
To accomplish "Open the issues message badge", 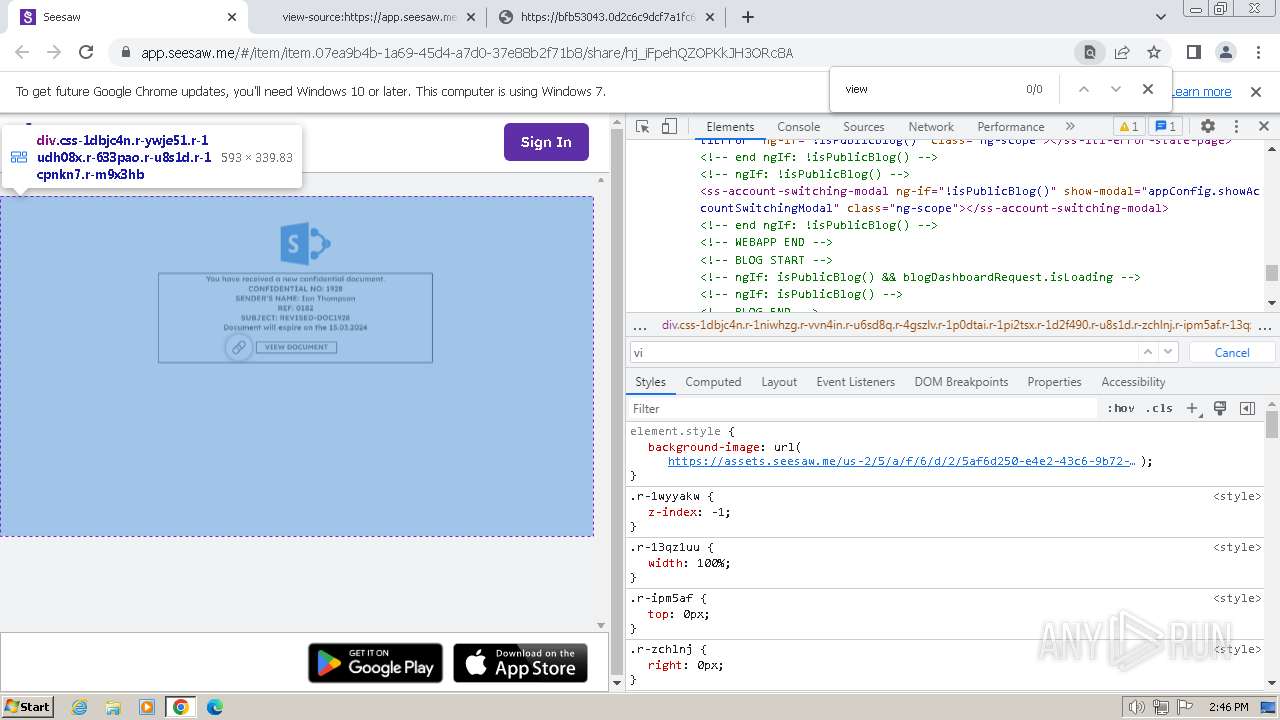I will 1166,127.
